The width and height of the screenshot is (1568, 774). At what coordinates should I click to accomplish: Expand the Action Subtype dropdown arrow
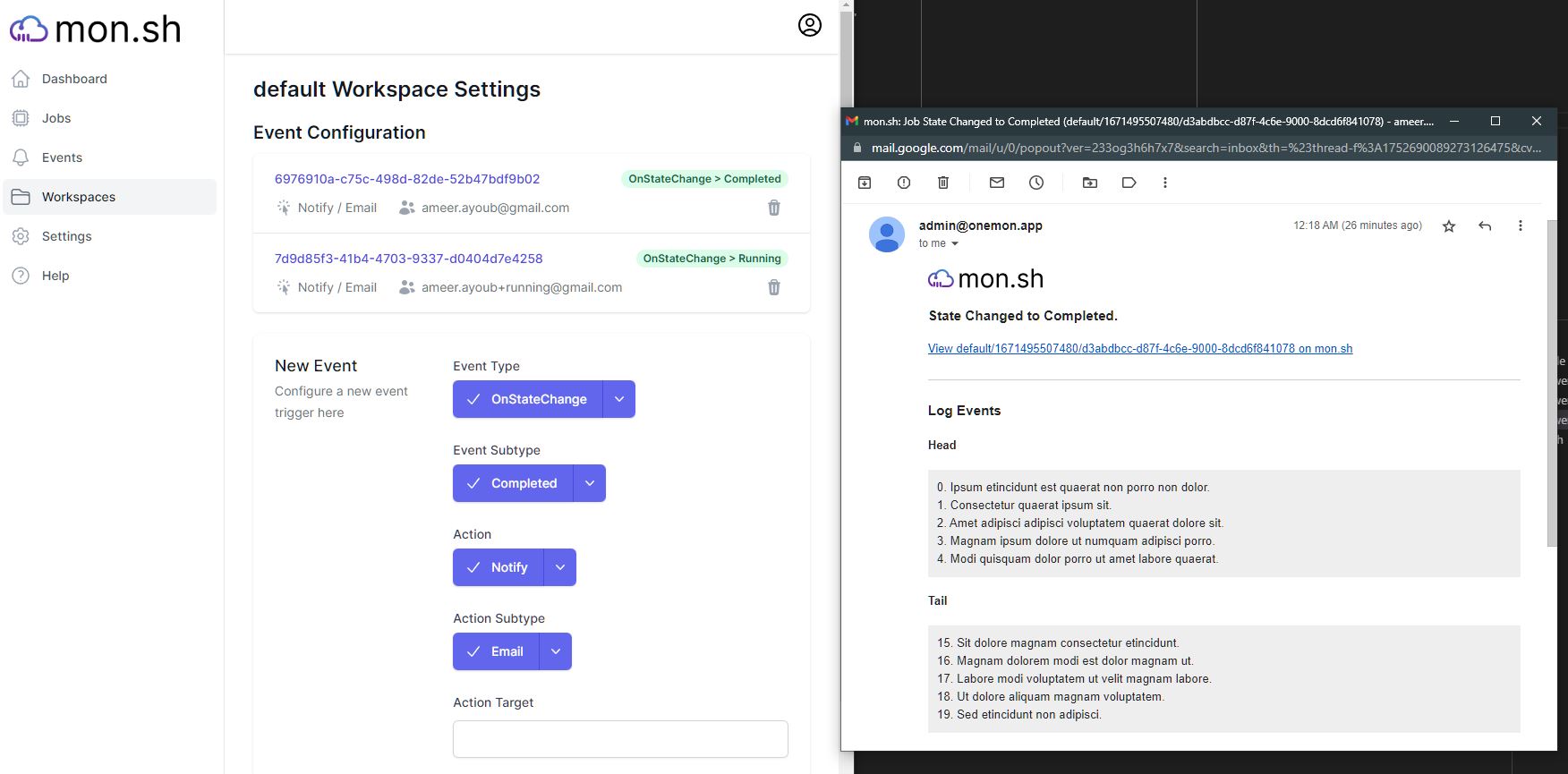coord(556,651)
